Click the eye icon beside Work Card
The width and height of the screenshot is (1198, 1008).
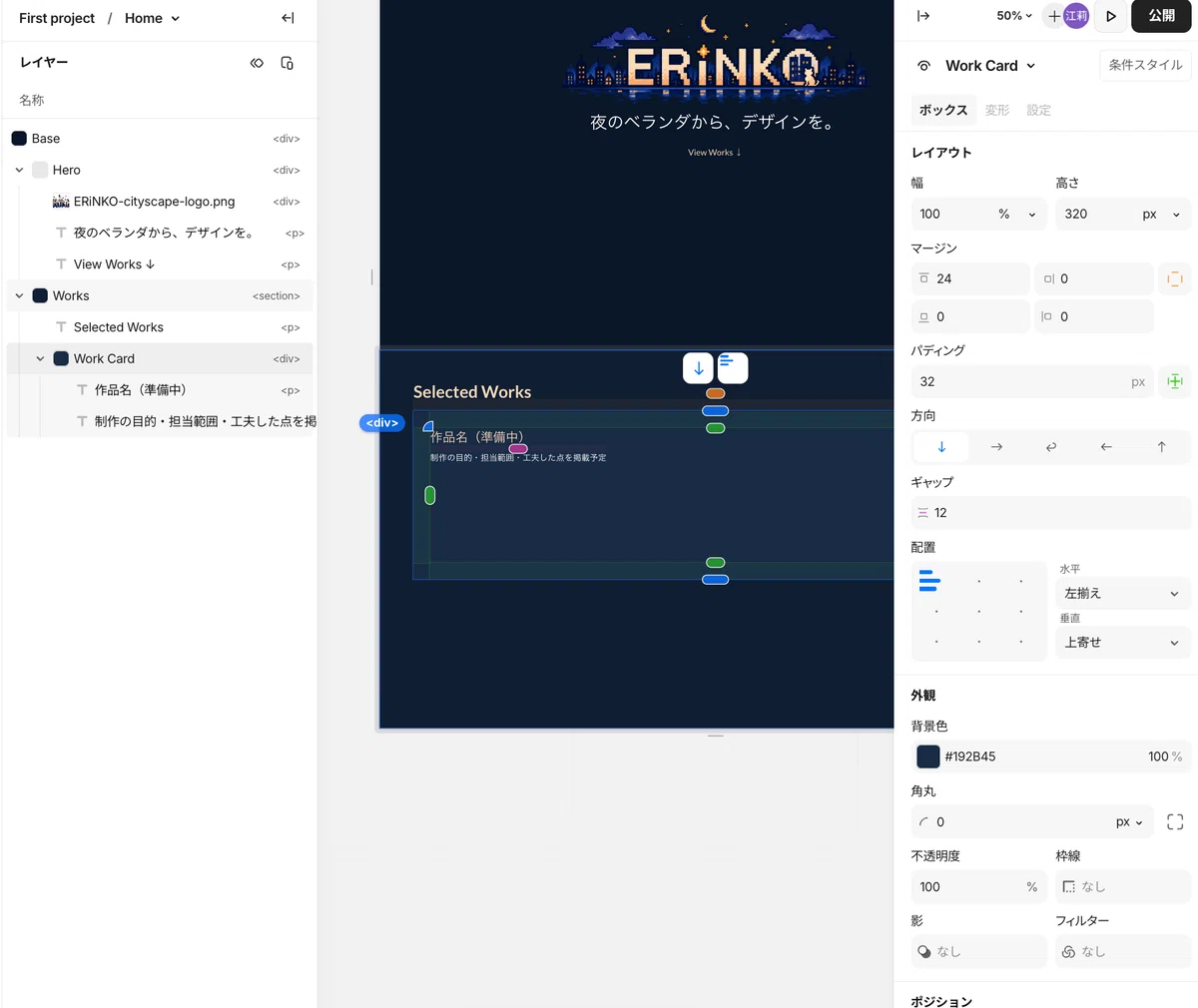(924, 66)
